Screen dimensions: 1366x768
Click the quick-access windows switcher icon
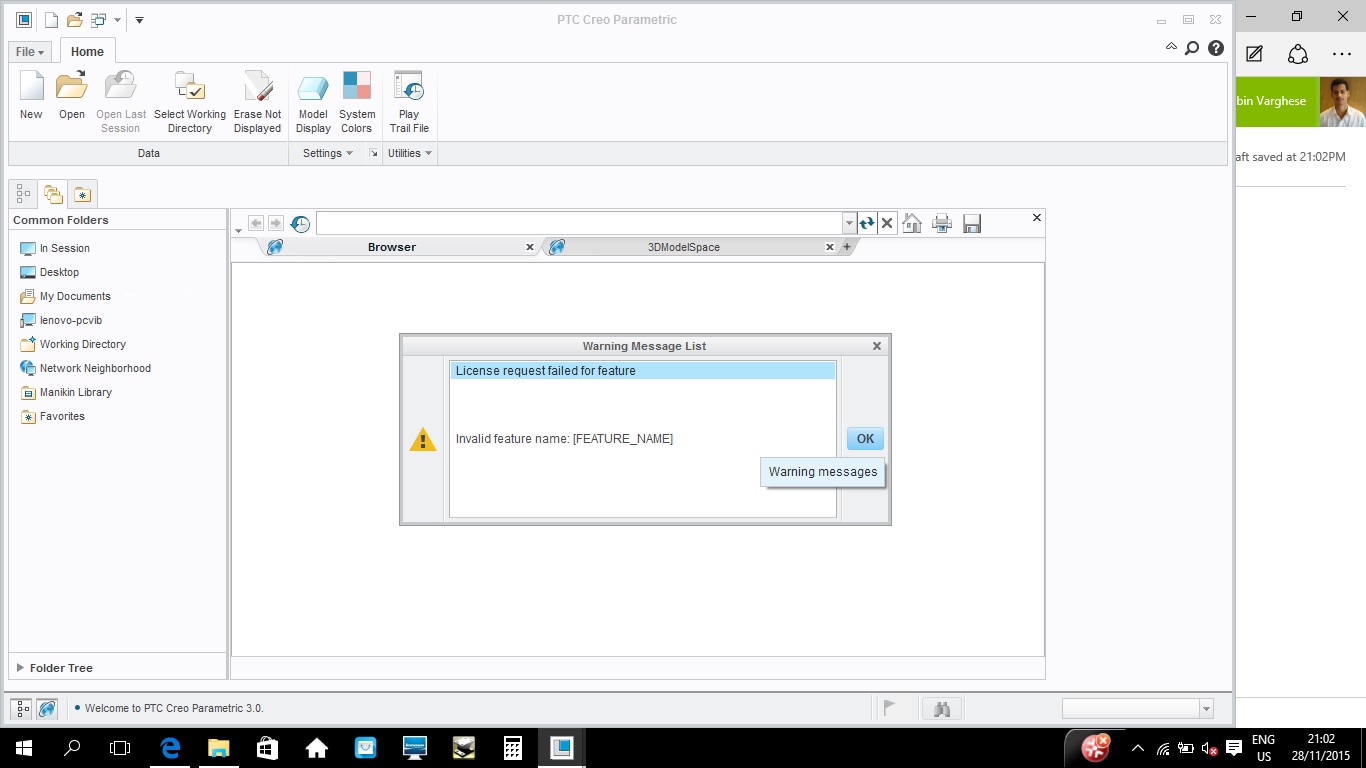(x=98, y=20)
